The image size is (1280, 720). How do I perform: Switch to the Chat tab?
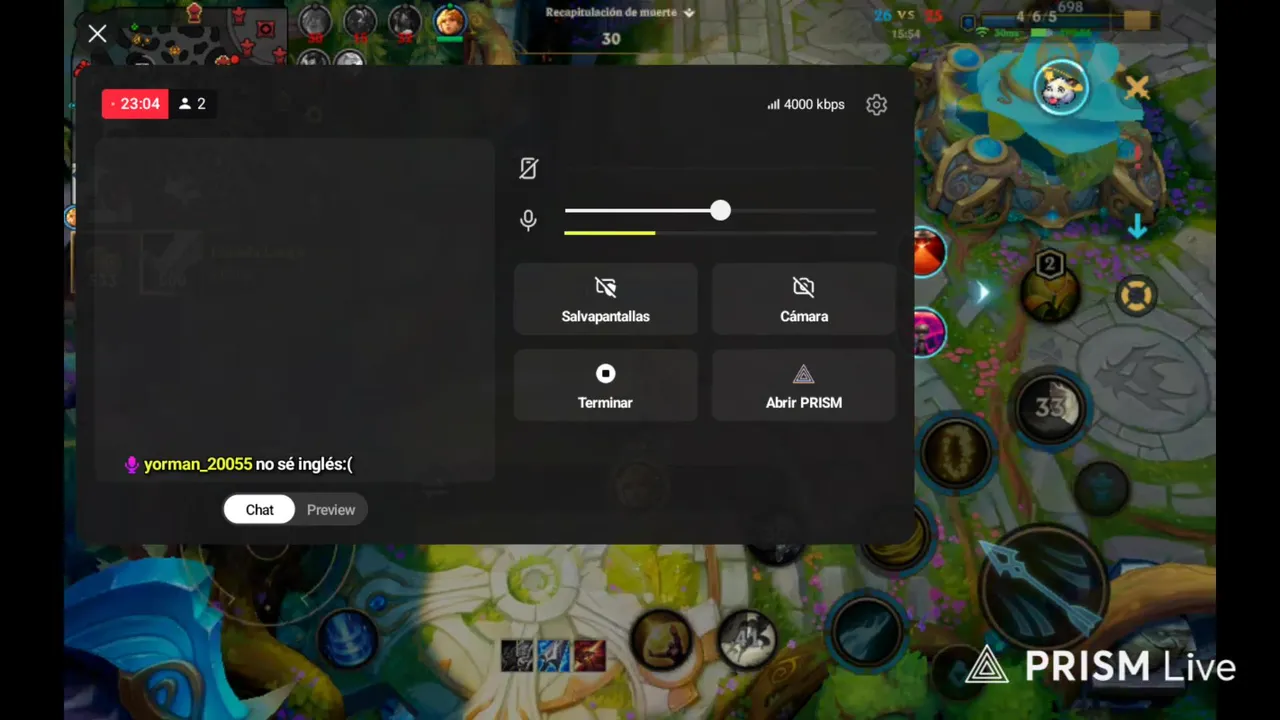[x=259, y=510]
